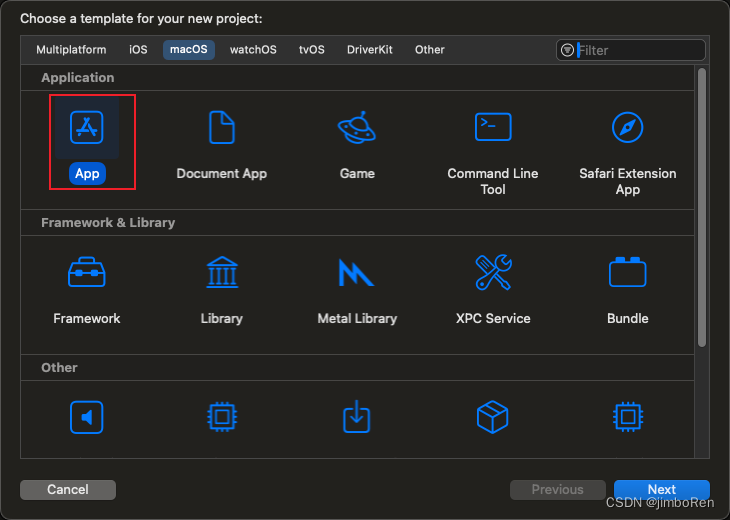
Task: Click the Bundle label text
Action: click(628, 318)
